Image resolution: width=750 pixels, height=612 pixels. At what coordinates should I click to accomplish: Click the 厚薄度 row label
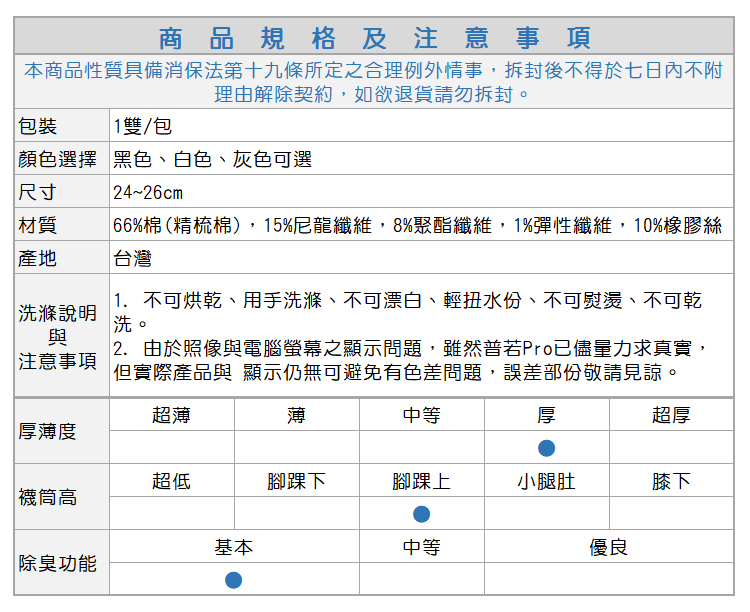tap(48, 431)
